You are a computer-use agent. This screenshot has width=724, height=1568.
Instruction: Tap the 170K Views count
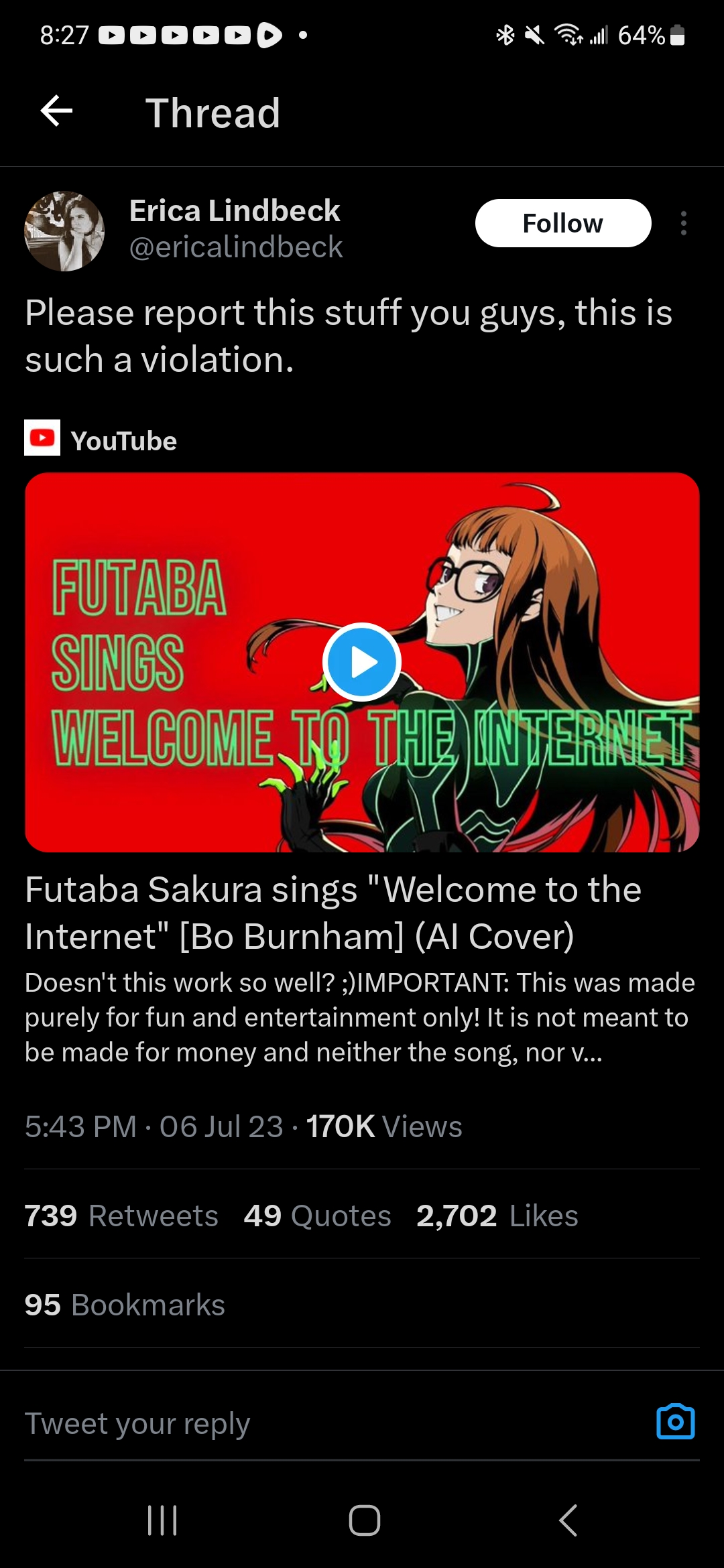click(x=384, y=1126)
